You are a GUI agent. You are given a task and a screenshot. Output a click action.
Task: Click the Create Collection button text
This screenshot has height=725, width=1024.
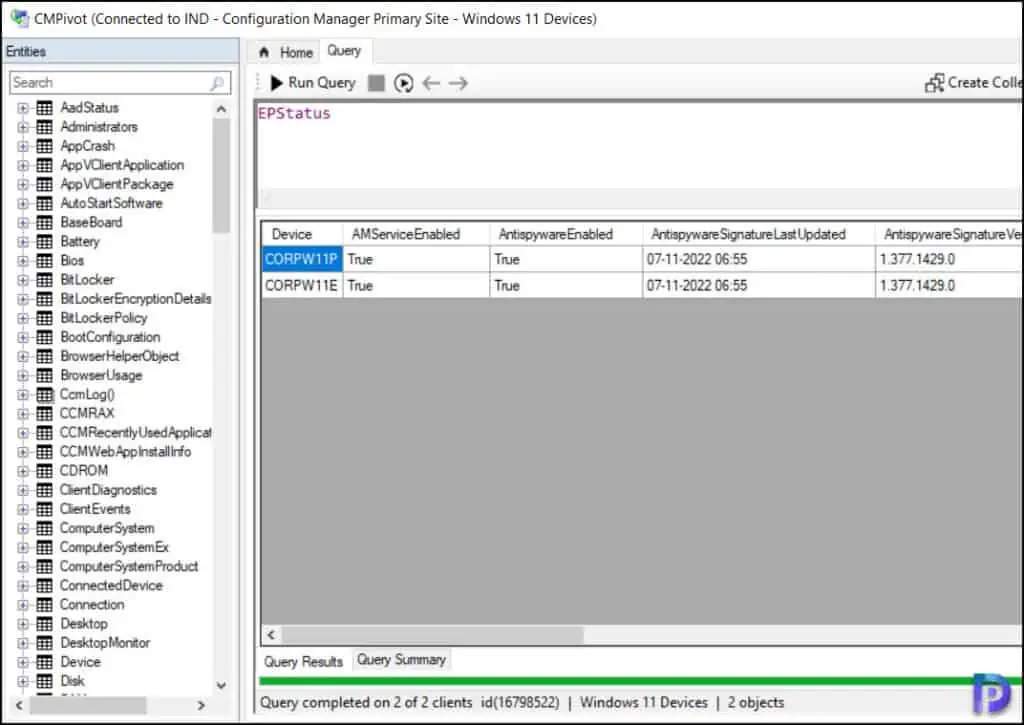984,83
